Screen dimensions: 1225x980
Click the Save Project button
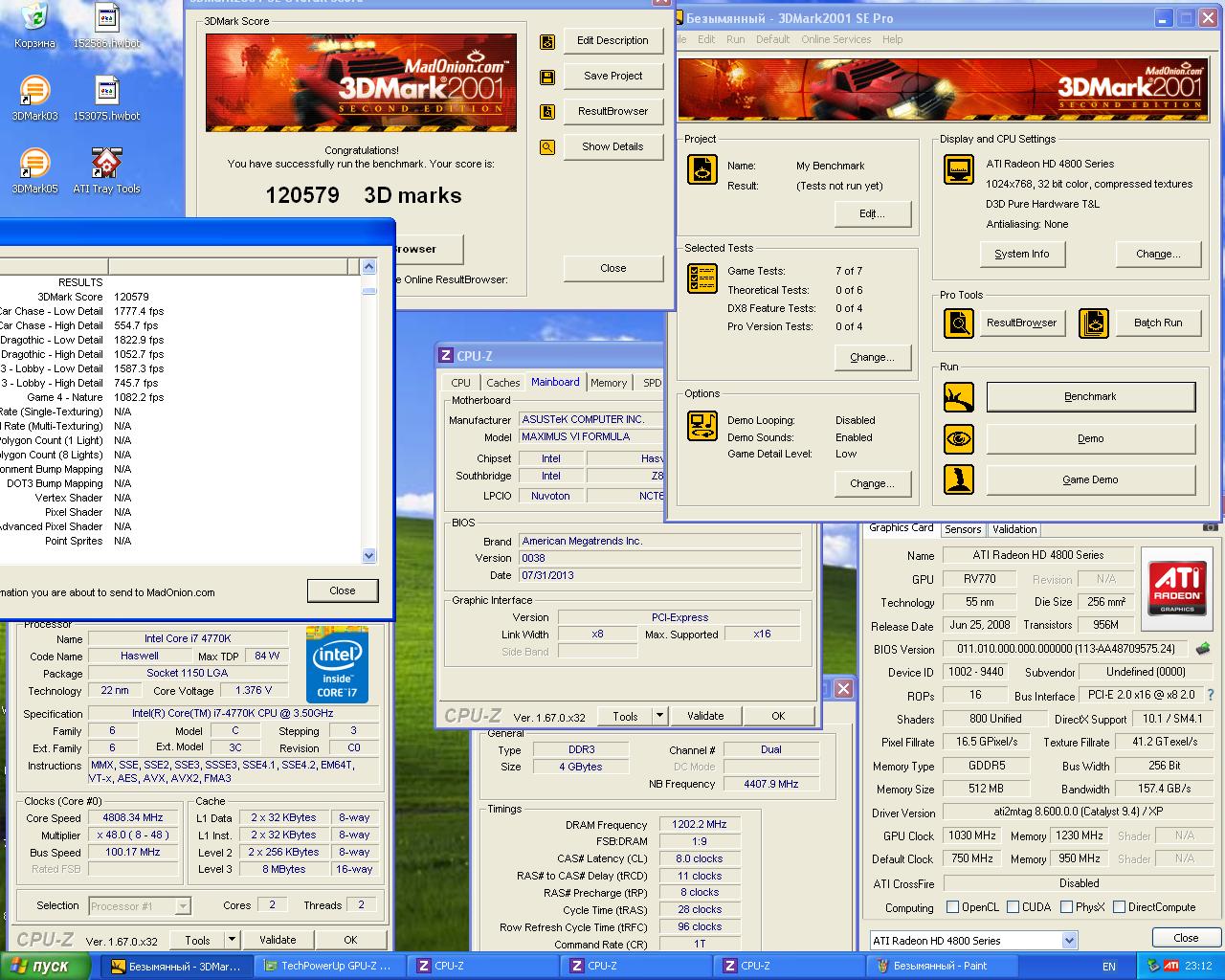click(612, 77)
